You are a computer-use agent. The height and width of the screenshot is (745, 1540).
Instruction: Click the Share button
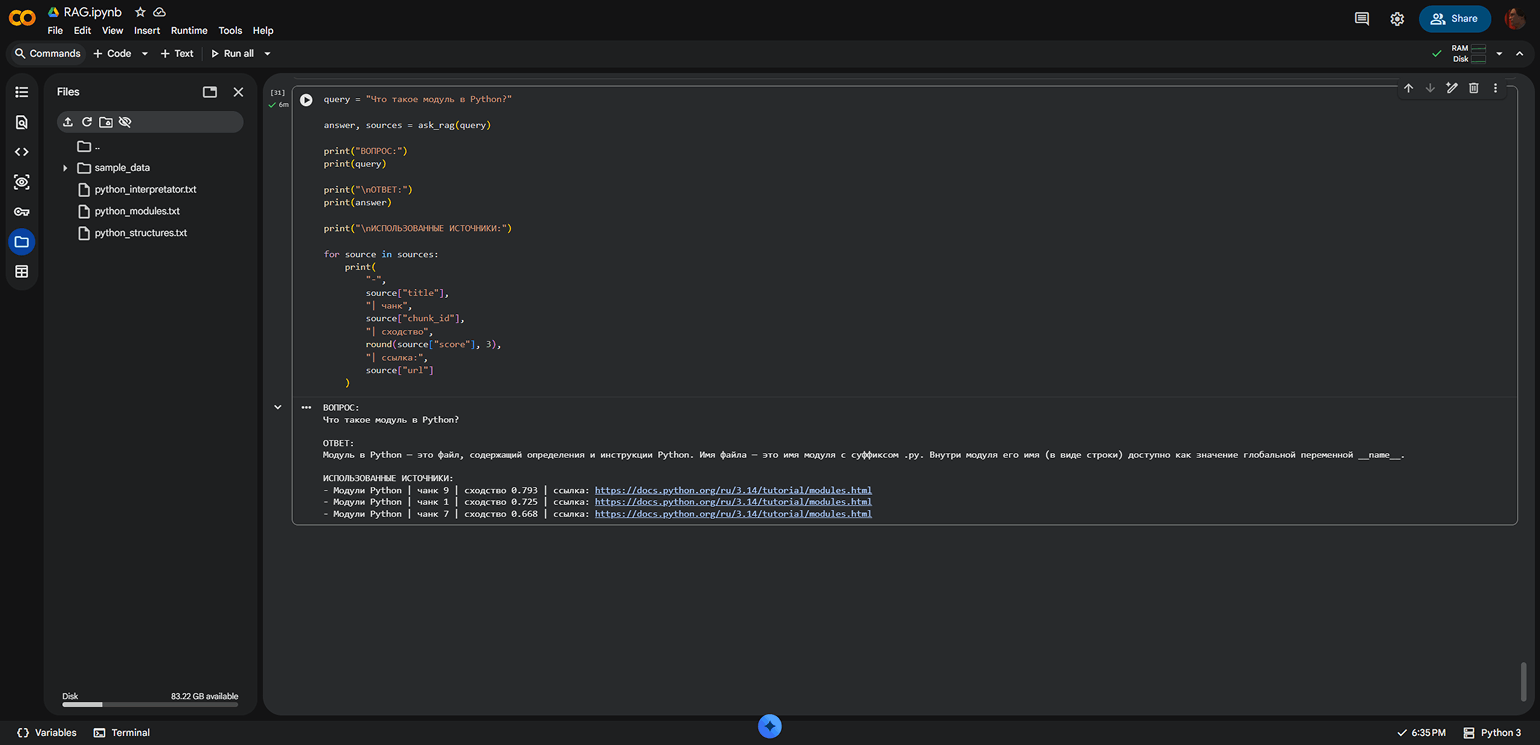[x=1454, y=18]
